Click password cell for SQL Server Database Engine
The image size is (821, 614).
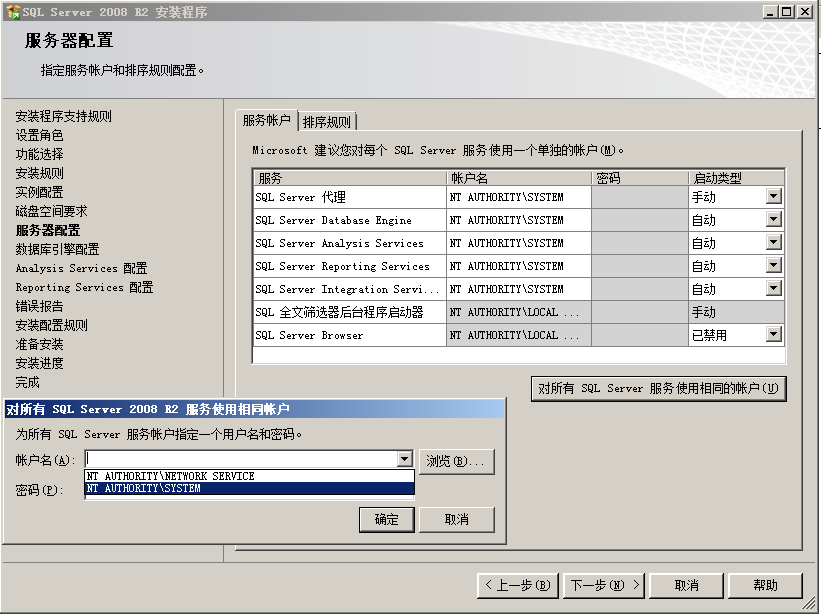point(640,220)
